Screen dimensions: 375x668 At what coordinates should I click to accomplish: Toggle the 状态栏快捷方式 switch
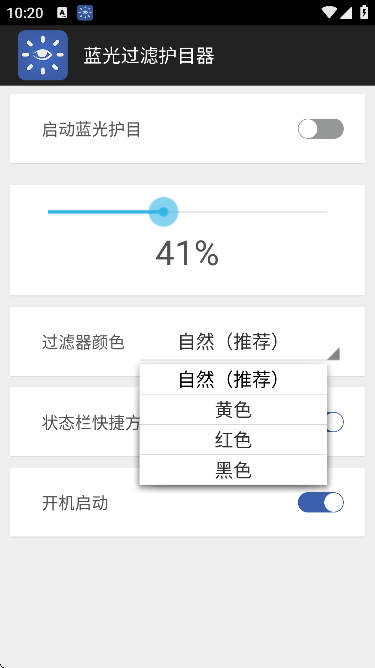coord(335,422)
